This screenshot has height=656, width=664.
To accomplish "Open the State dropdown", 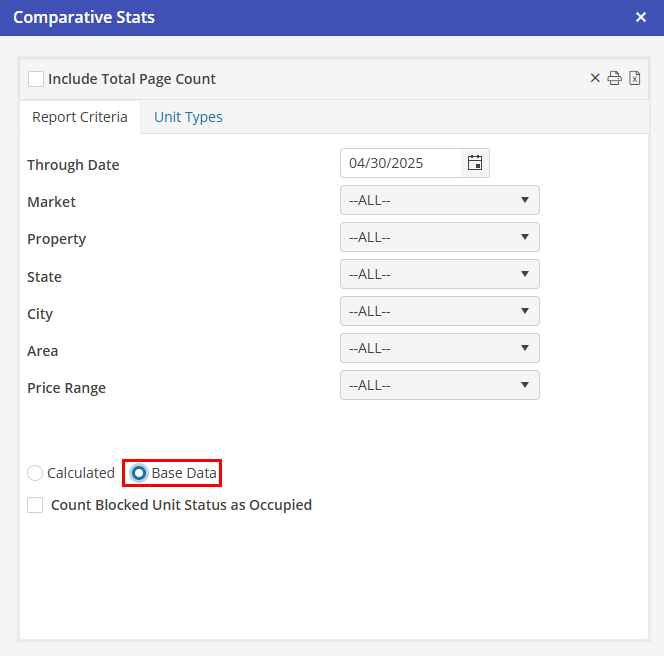I will pyautogui.click(x=439, y=274).
